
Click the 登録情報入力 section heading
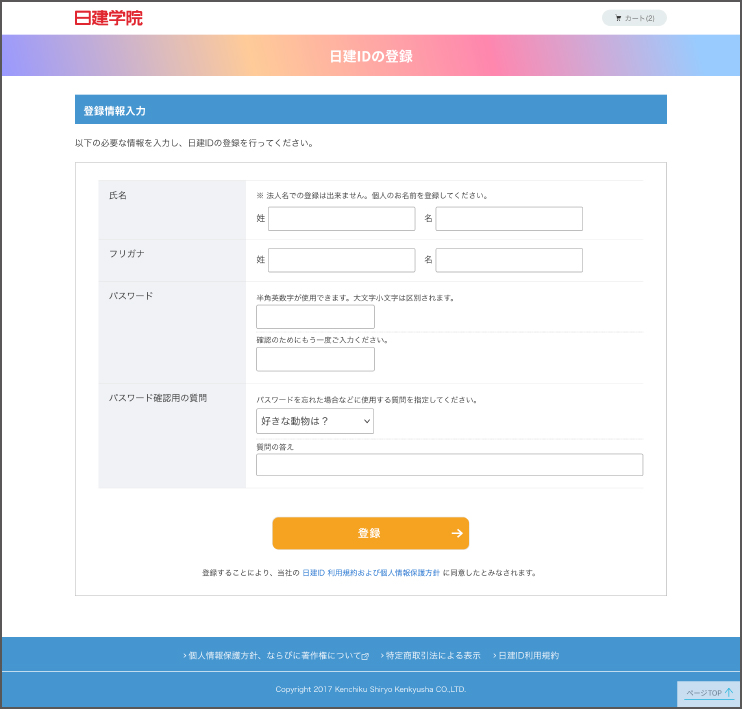pyautogui.click(x=115, y=111)
